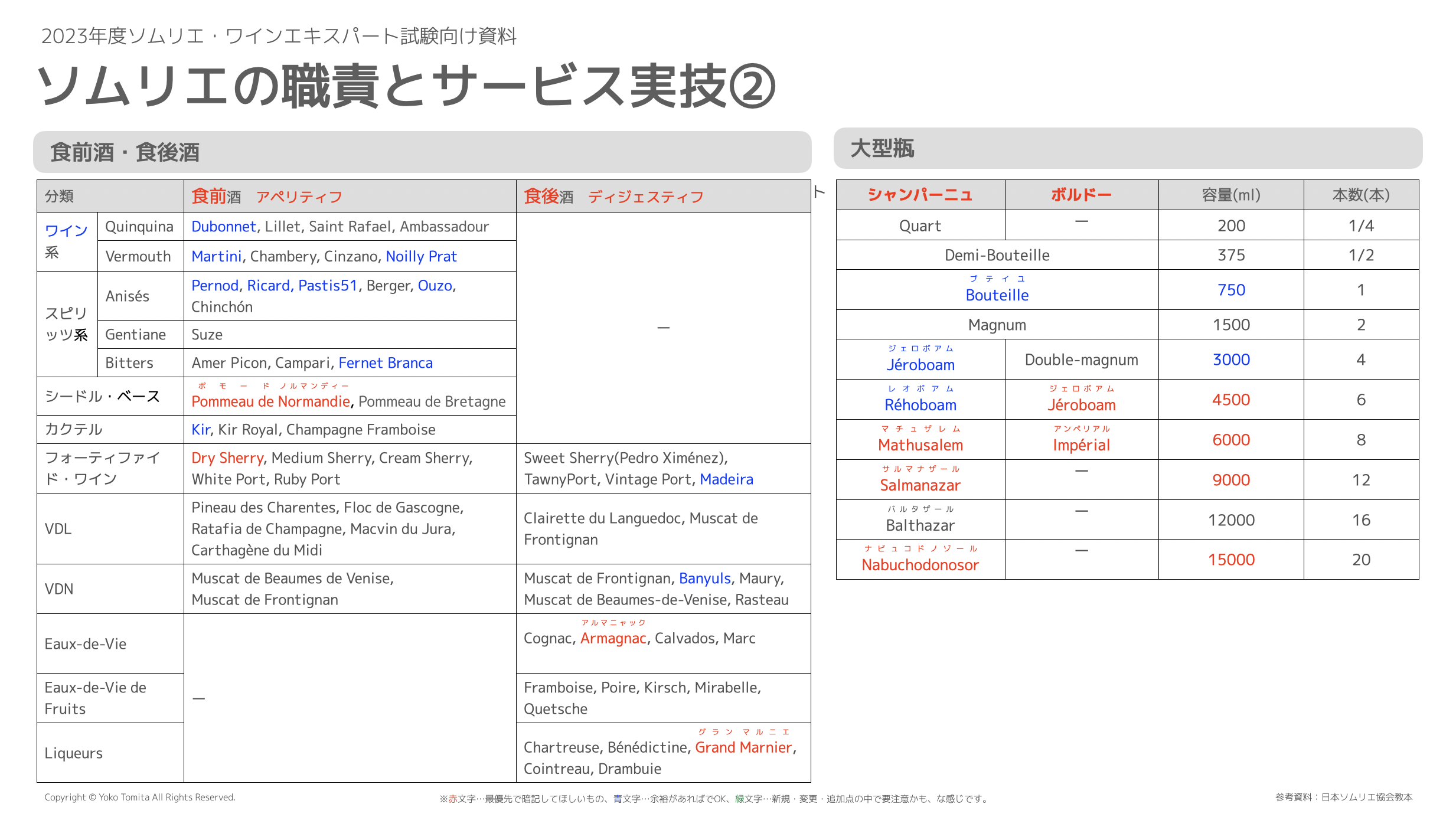Viewport: 1456px width, 817px height.
Task: Click the Bitters cell
Action: click(141, 363)
